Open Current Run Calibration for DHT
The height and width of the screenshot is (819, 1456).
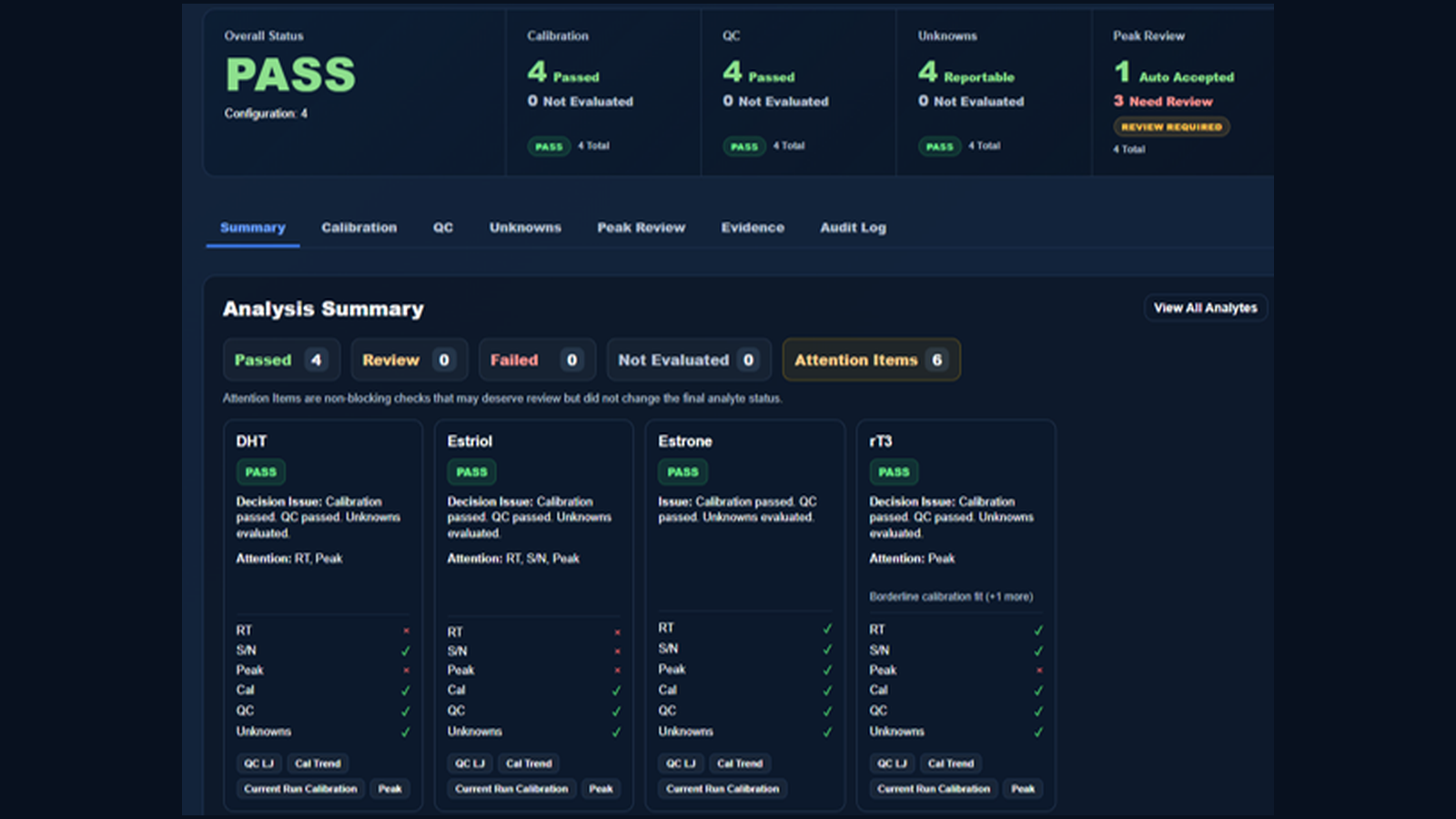click(300, 789)
